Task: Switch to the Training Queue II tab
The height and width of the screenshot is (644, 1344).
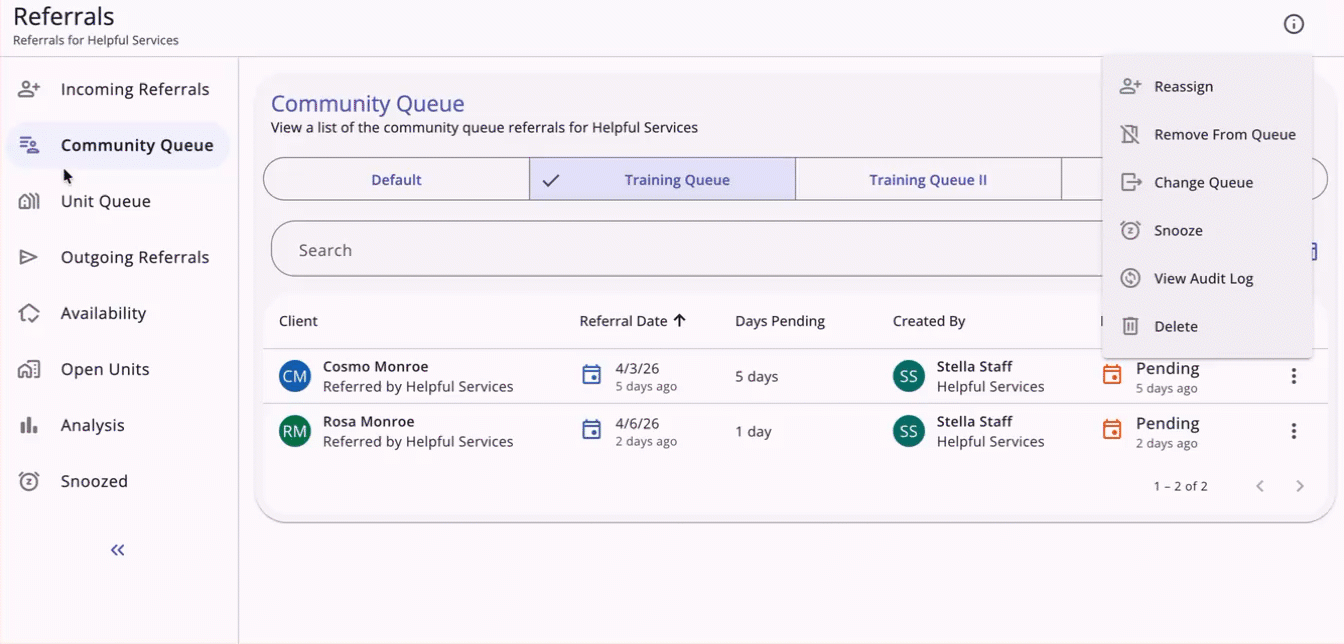Action: 928,179
